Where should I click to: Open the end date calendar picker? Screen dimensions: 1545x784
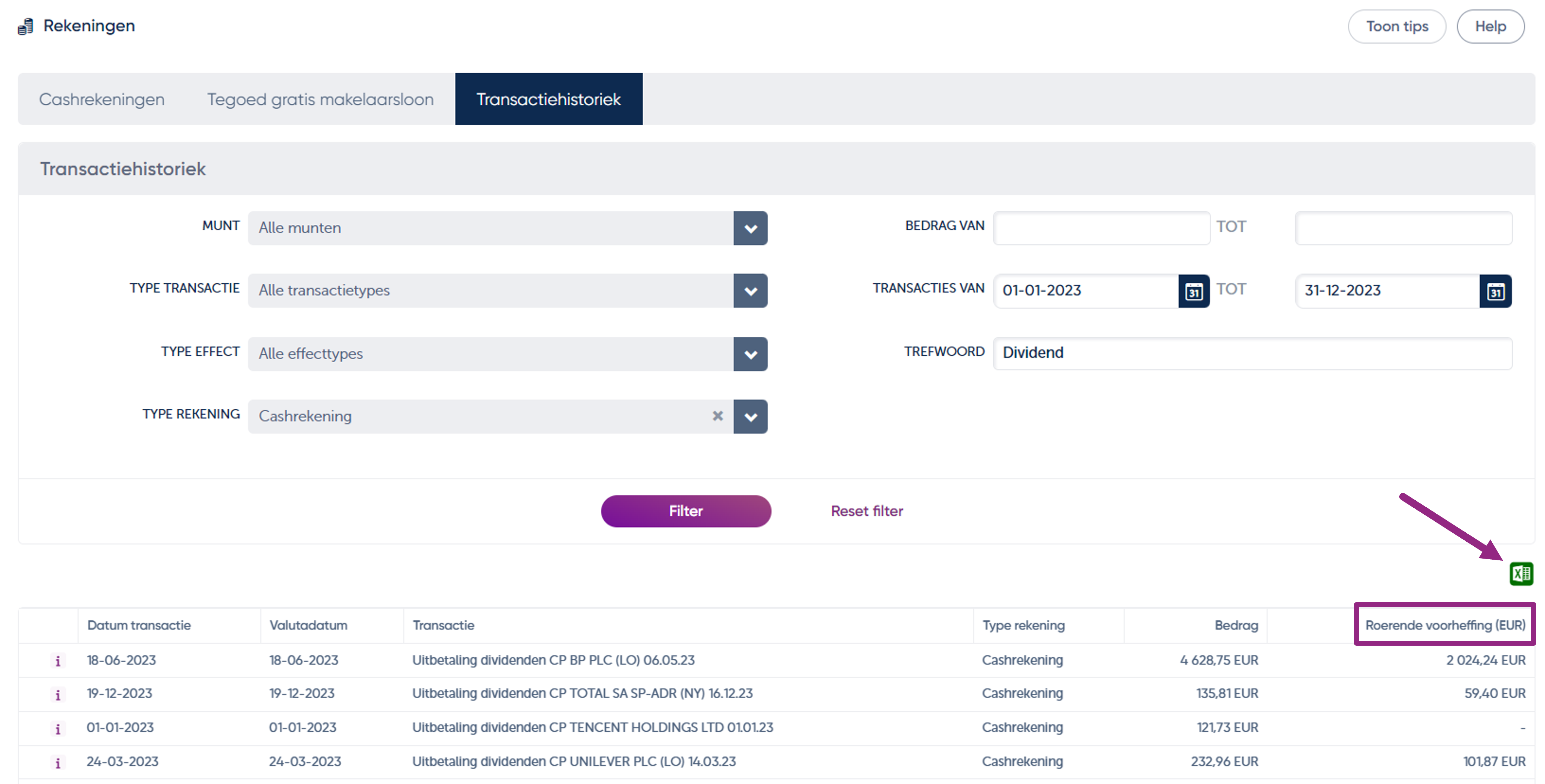pos(1495,291)
